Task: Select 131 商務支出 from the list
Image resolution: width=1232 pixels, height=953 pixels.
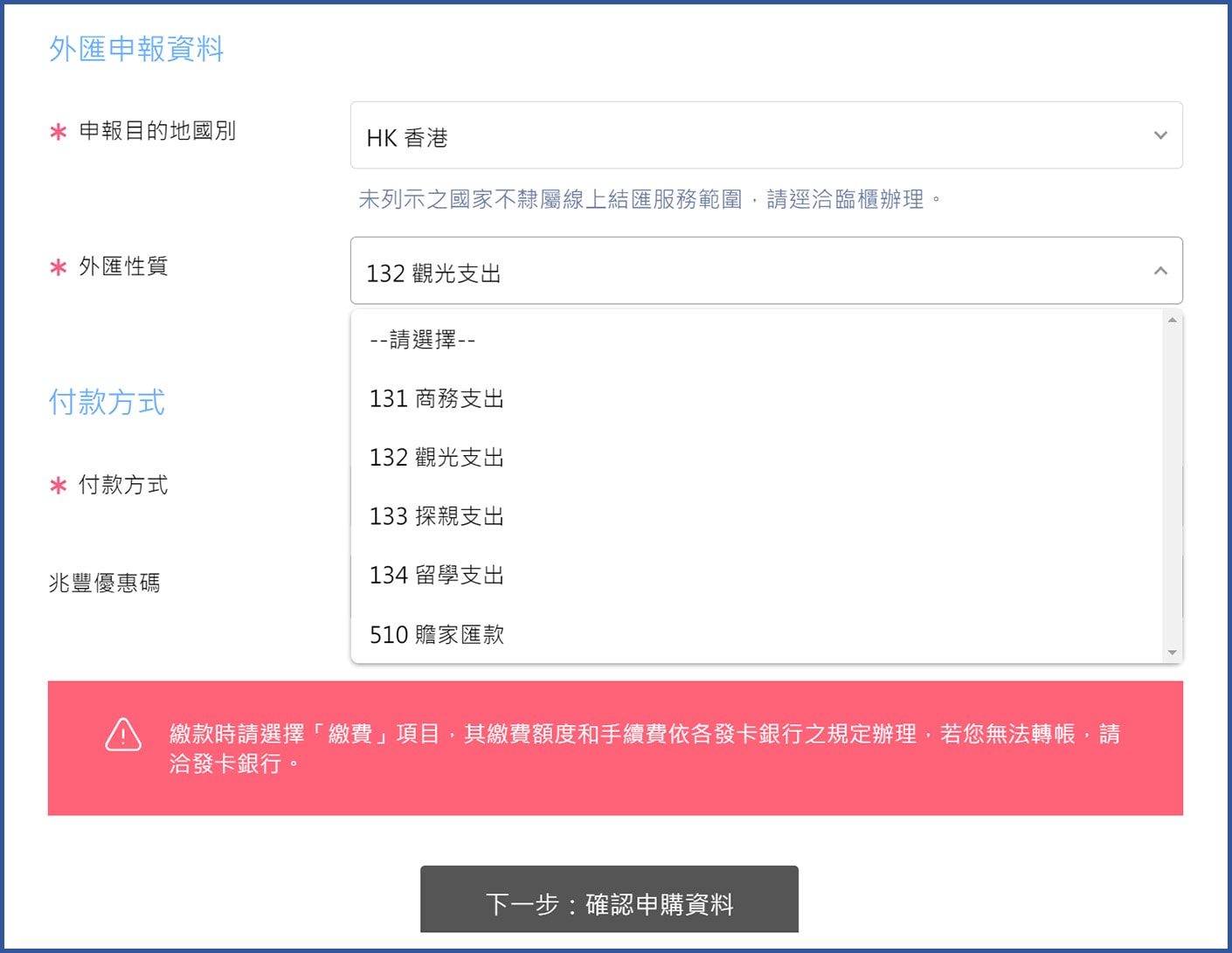Action: tap(436, 399)
